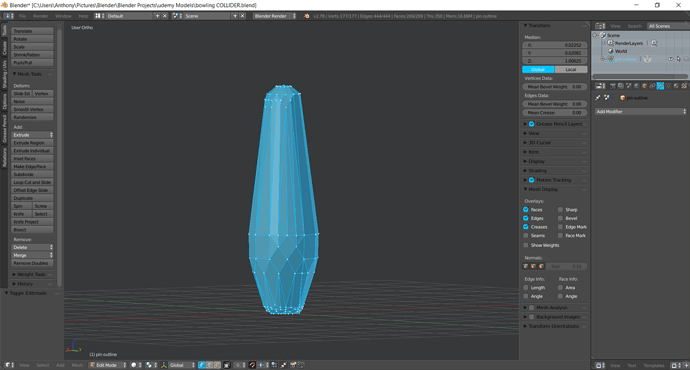
Task: Toggle pin icon in properties context
Action: pos(598,98)
